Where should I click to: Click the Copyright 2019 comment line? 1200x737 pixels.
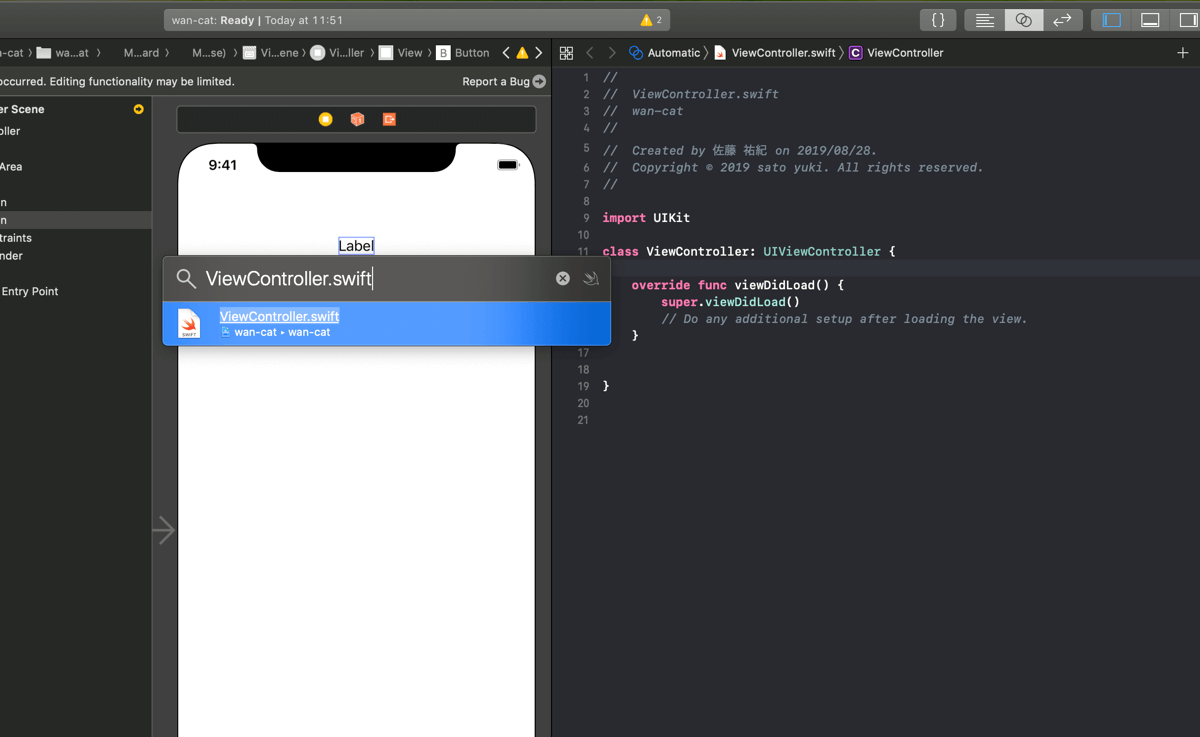793,168
